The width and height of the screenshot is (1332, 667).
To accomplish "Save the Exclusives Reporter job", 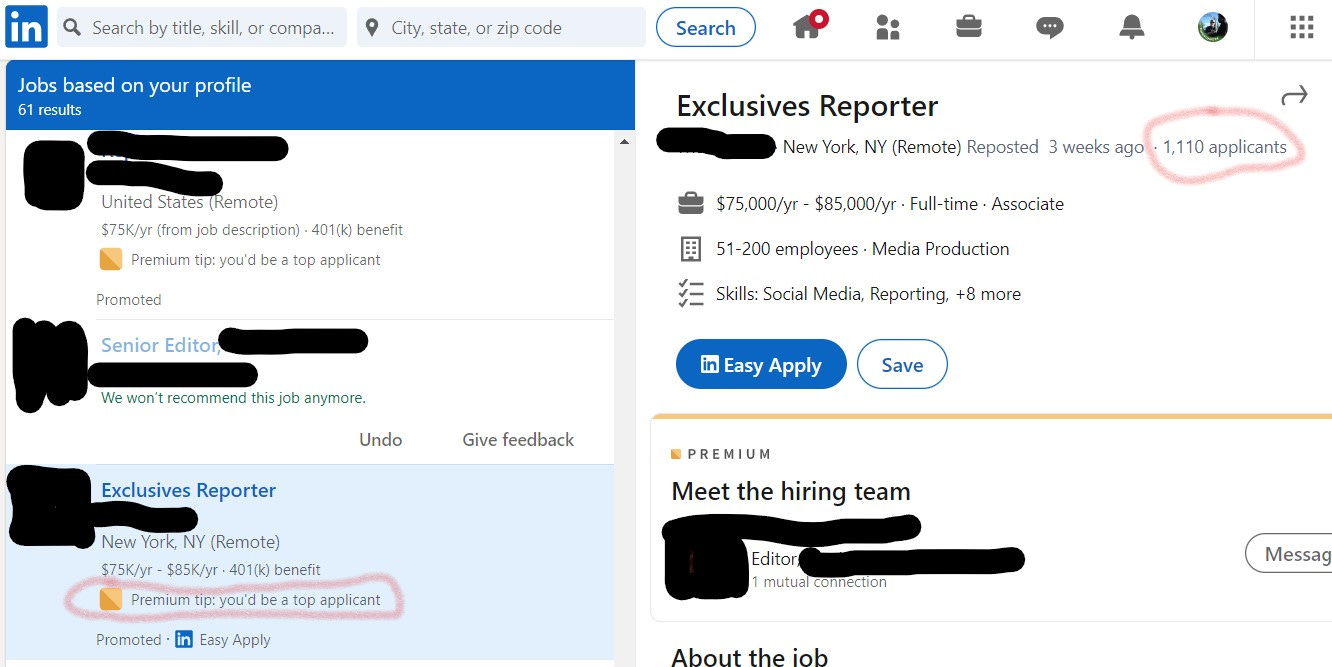I will [x=902, y=365].
